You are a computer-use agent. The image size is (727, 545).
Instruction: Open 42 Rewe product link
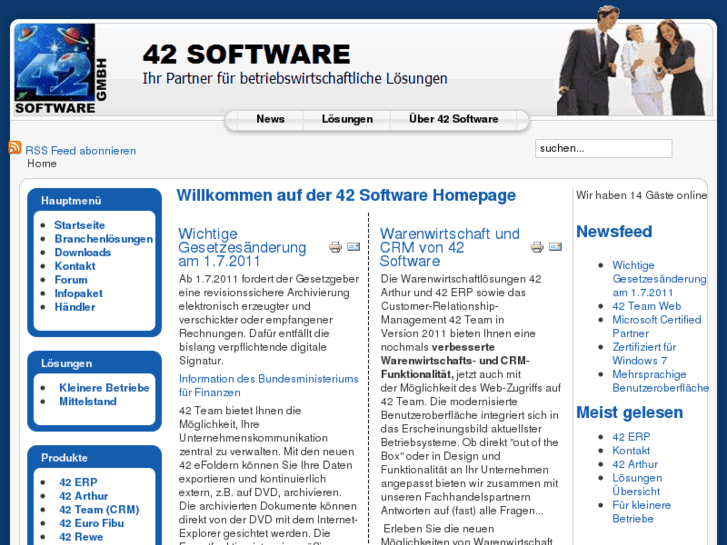pyautogui.click(x=81, y=537)
